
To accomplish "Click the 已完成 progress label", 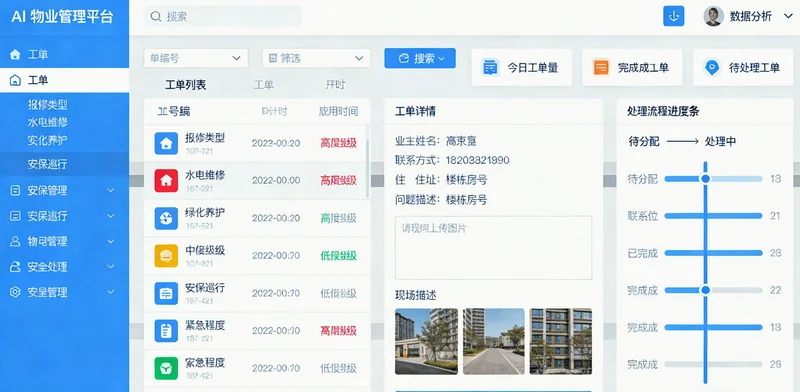I will (x=642, y=253).
